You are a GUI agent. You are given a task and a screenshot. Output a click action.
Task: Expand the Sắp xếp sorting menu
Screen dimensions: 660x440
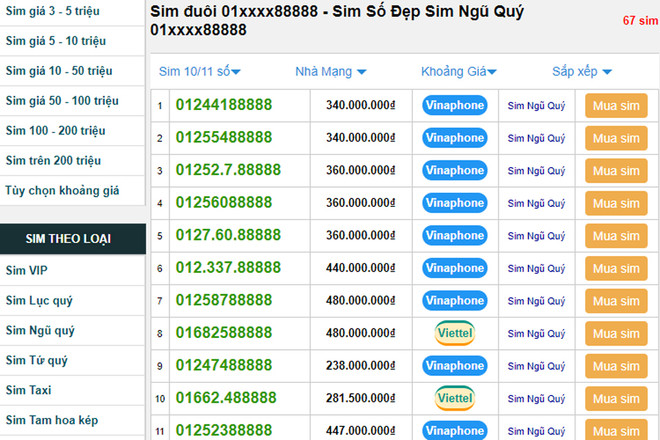coord(582,72)
